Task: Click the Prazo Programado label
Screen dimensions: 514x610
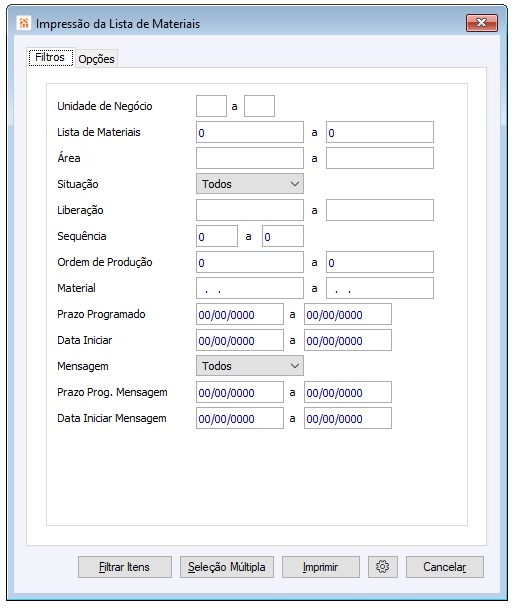Action: pyautogui.click(x=101, y=314)
